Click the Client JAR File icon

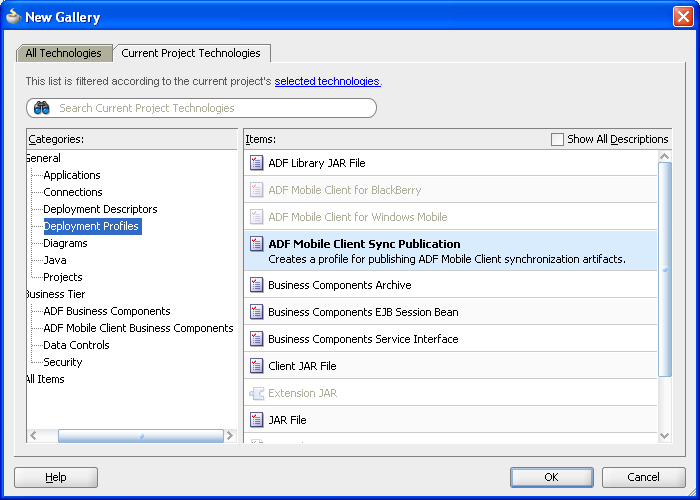[256, 366]
